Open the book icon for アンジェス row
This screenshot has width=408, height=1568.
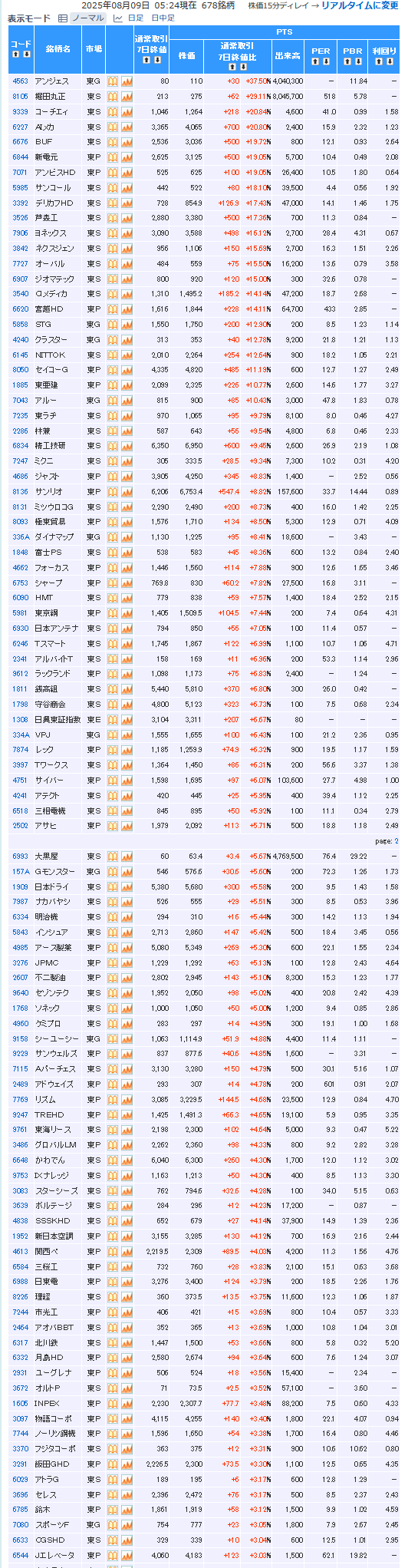tap(113, 81)
